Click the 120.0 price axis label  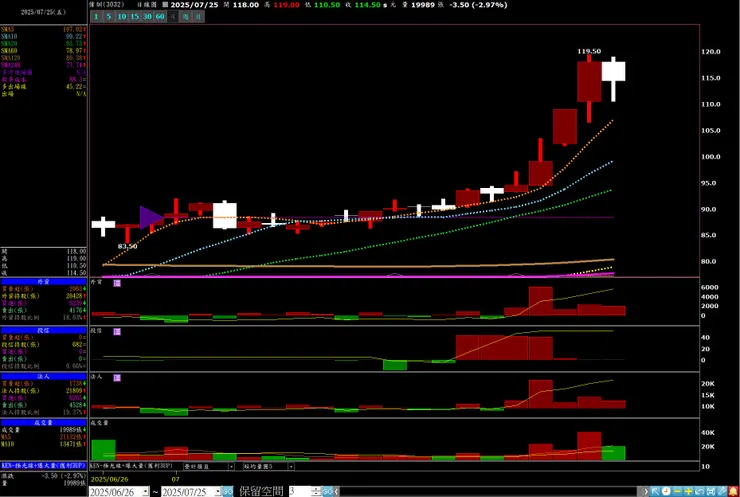(x=711, y=52)
